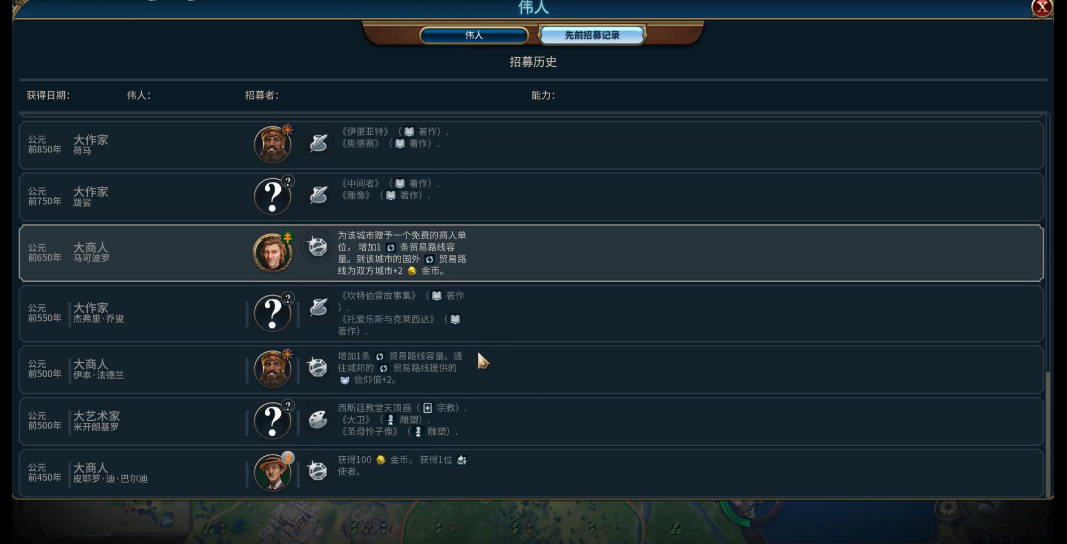Select the 大商人 马可波罗 history row
The image size is (1067, 544).
(x=531, y=253)
